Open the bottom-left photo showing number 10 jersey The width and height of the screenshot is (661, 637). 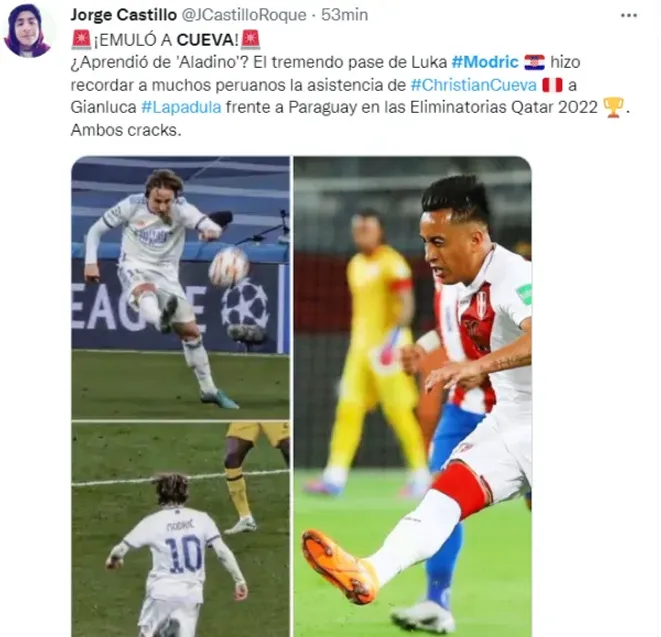[x=180, y=529]
